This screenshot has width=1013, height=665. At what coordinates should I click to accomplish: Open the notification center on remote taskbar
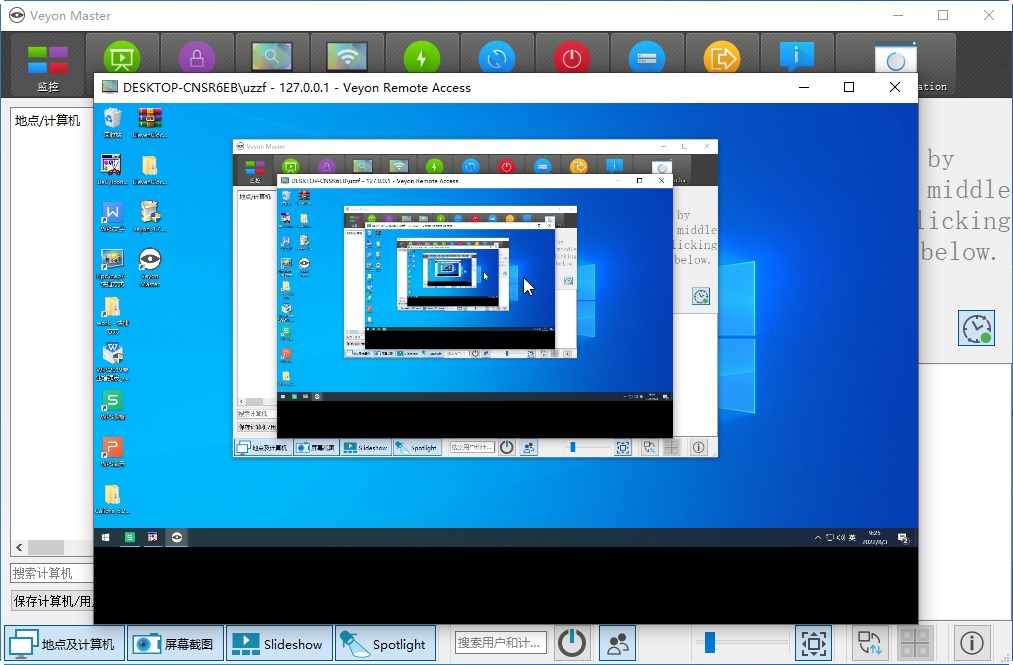(x=903, y=538)
